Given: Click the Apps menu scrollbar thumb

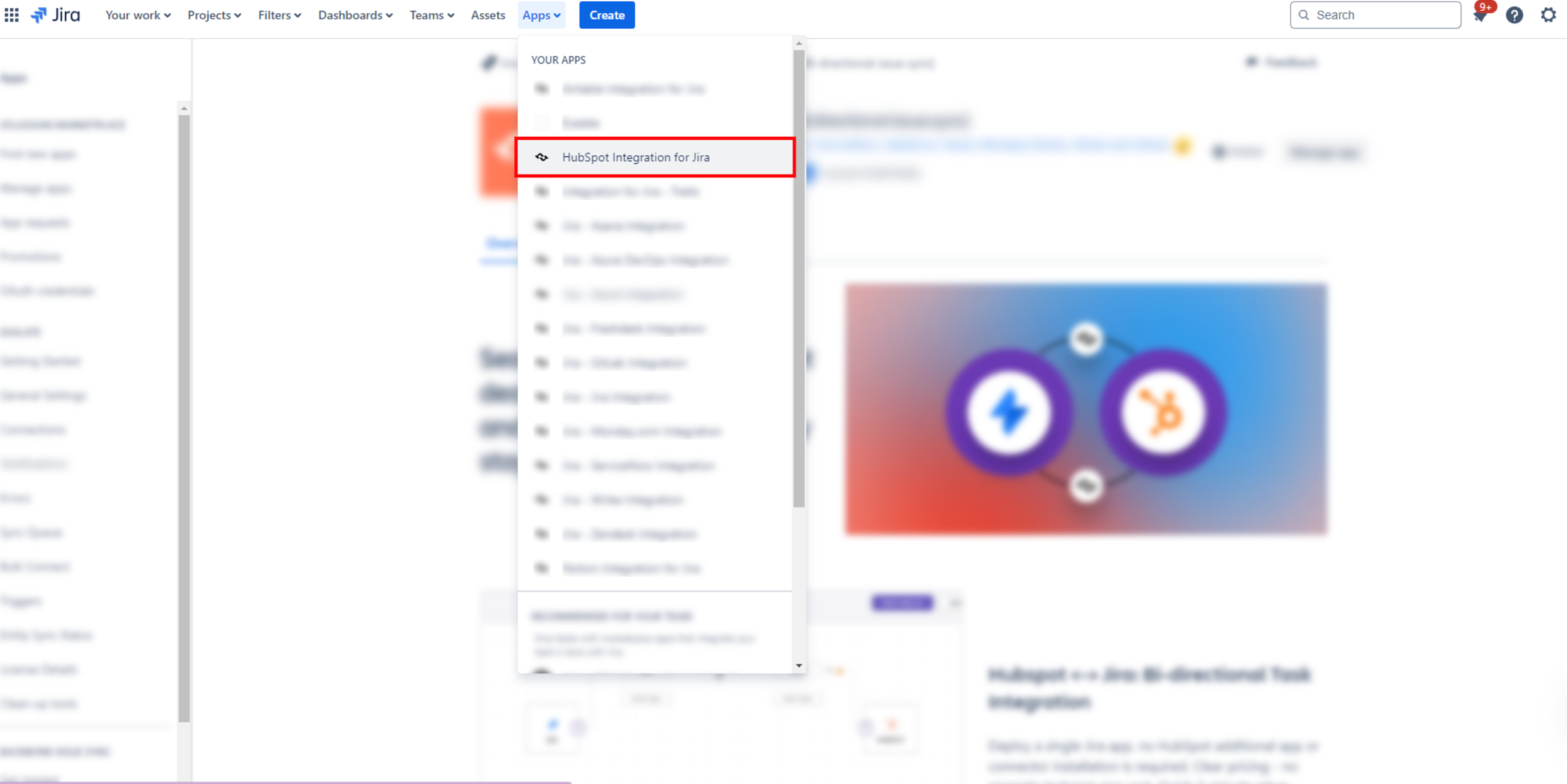Looking at the screenshot, I should pyautogui.click(x=798, y=279).
